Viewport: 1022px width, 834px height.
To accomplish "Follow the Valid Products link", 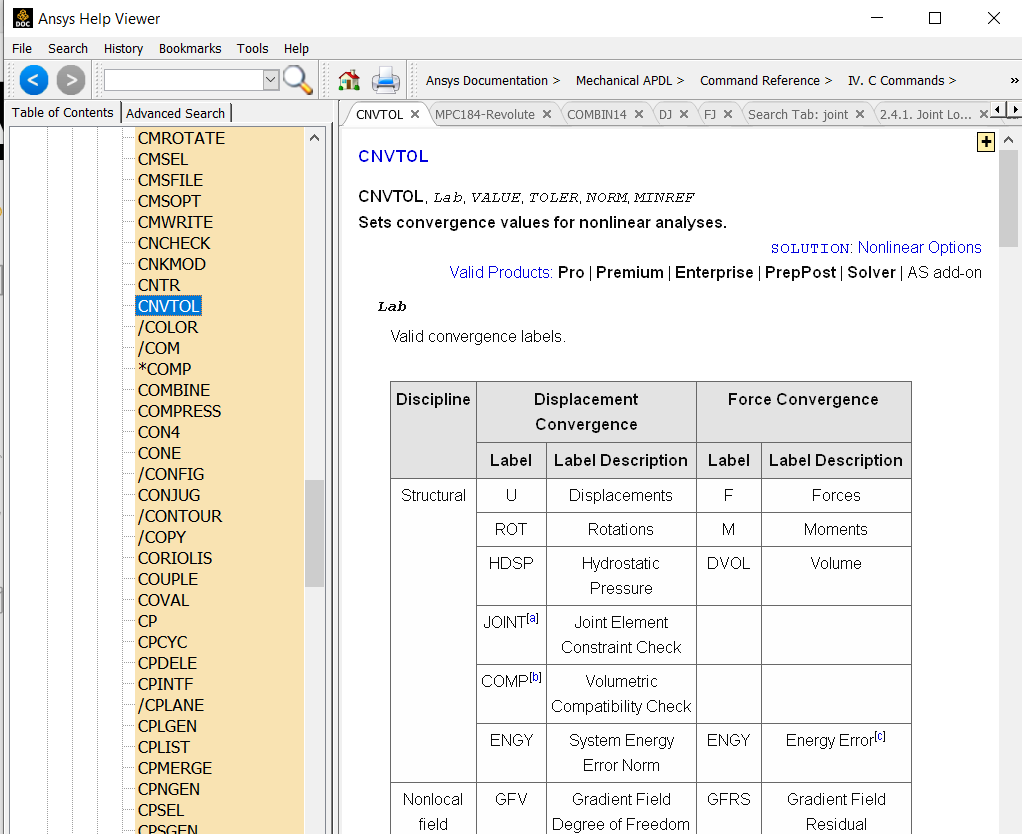I will (x=500, y=272).
